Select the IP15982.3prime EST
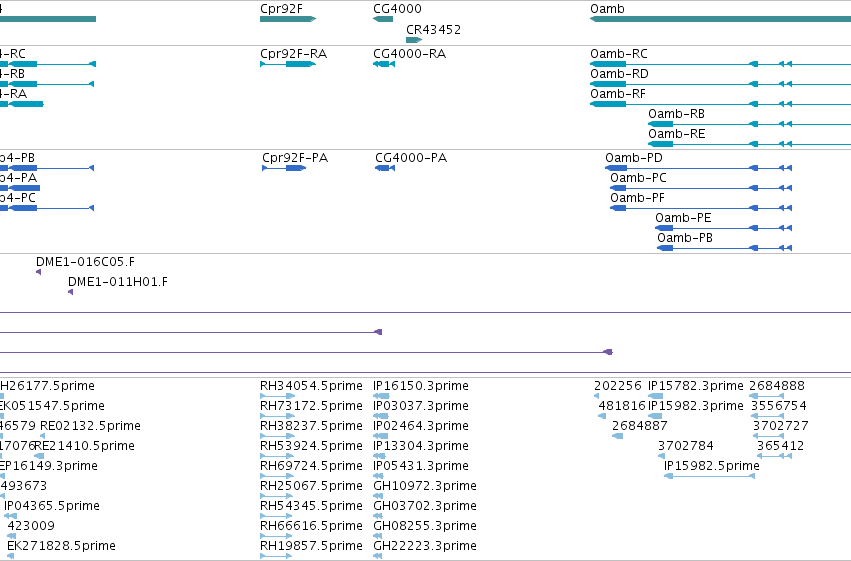Screen dimensions: 851x561 tap(655, 417)
